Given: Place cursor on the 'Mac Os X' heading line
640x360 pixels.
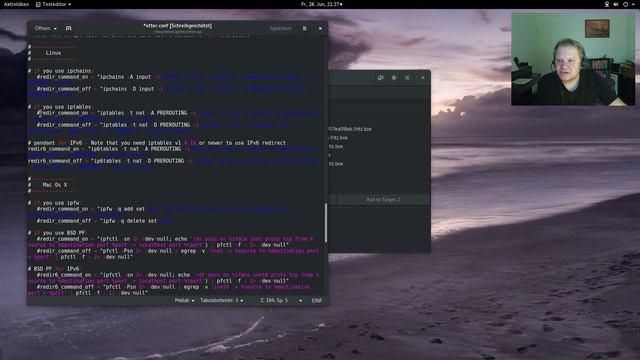Looking at the screenshot, I should (x=47, y=185).
